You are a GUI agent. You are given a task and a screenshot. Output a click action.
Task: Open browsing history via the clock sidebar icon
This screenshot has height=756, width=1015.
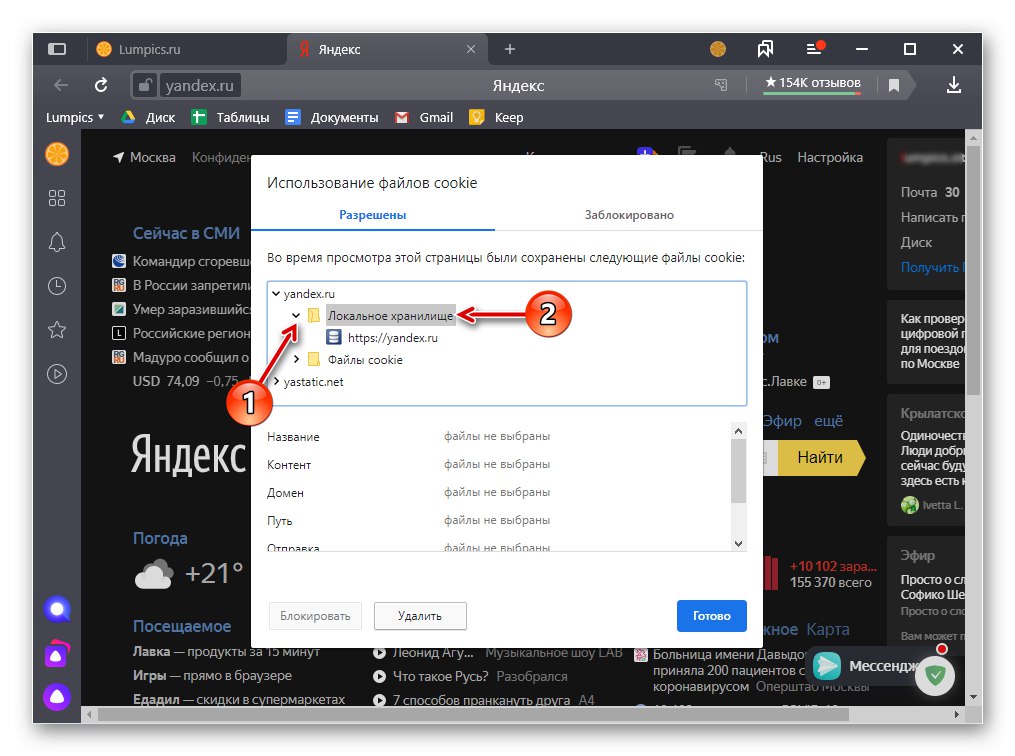coord(57,286)
